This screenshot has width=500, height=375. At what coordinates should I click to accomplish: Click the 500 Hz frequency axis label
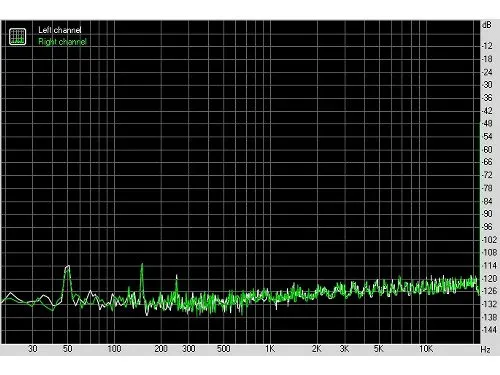[224, 349]
